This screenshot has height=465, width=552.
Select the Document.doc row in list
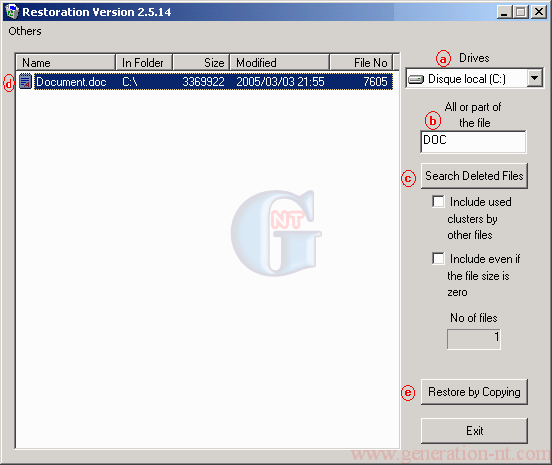pos(206,81)
